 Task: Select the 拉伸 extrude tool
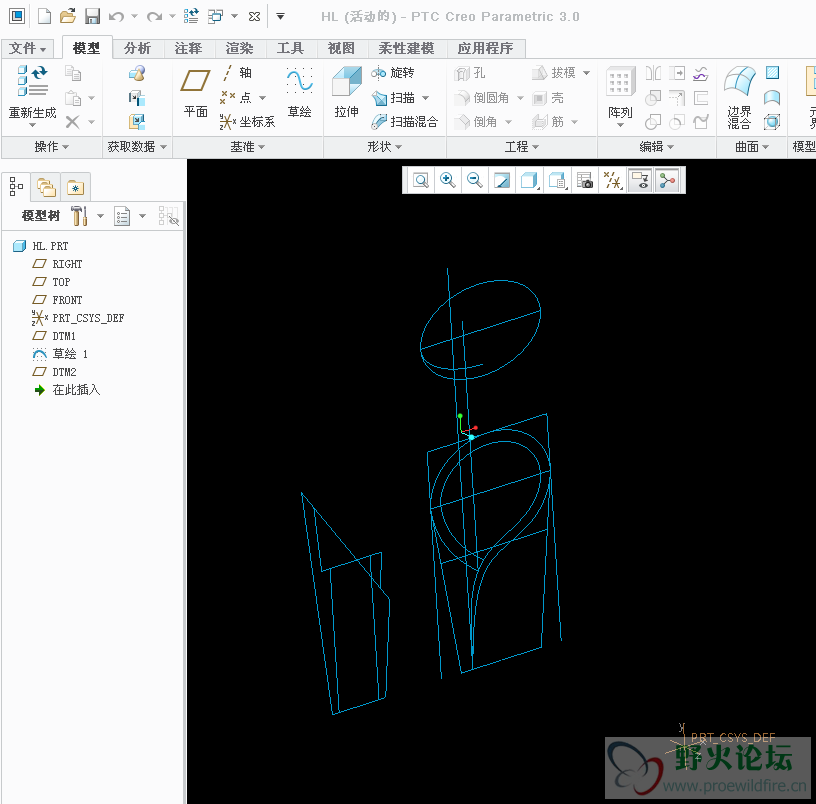tap(347, 93)
